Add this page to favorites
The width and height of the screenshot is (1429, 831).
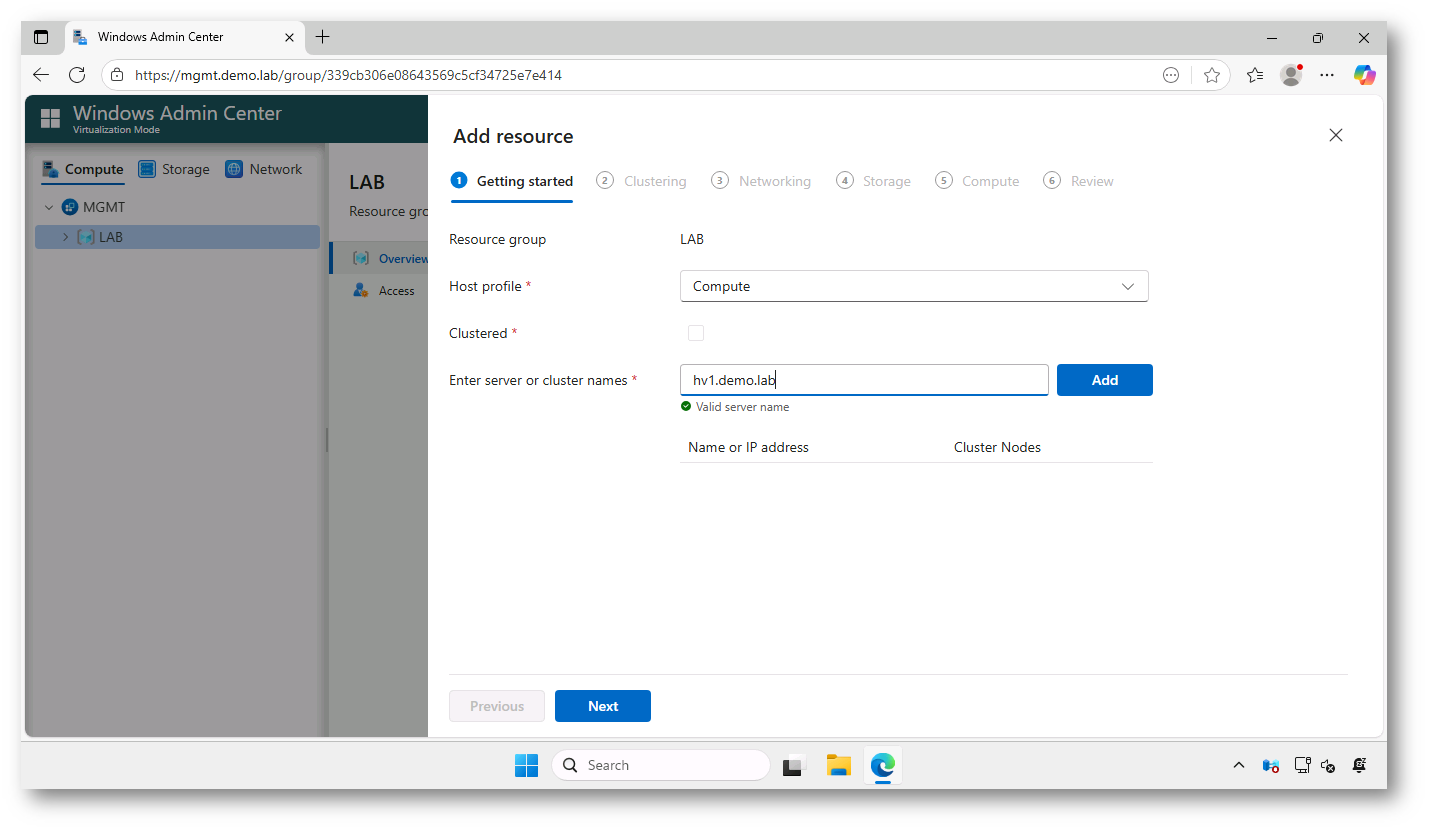[1212, 75]
